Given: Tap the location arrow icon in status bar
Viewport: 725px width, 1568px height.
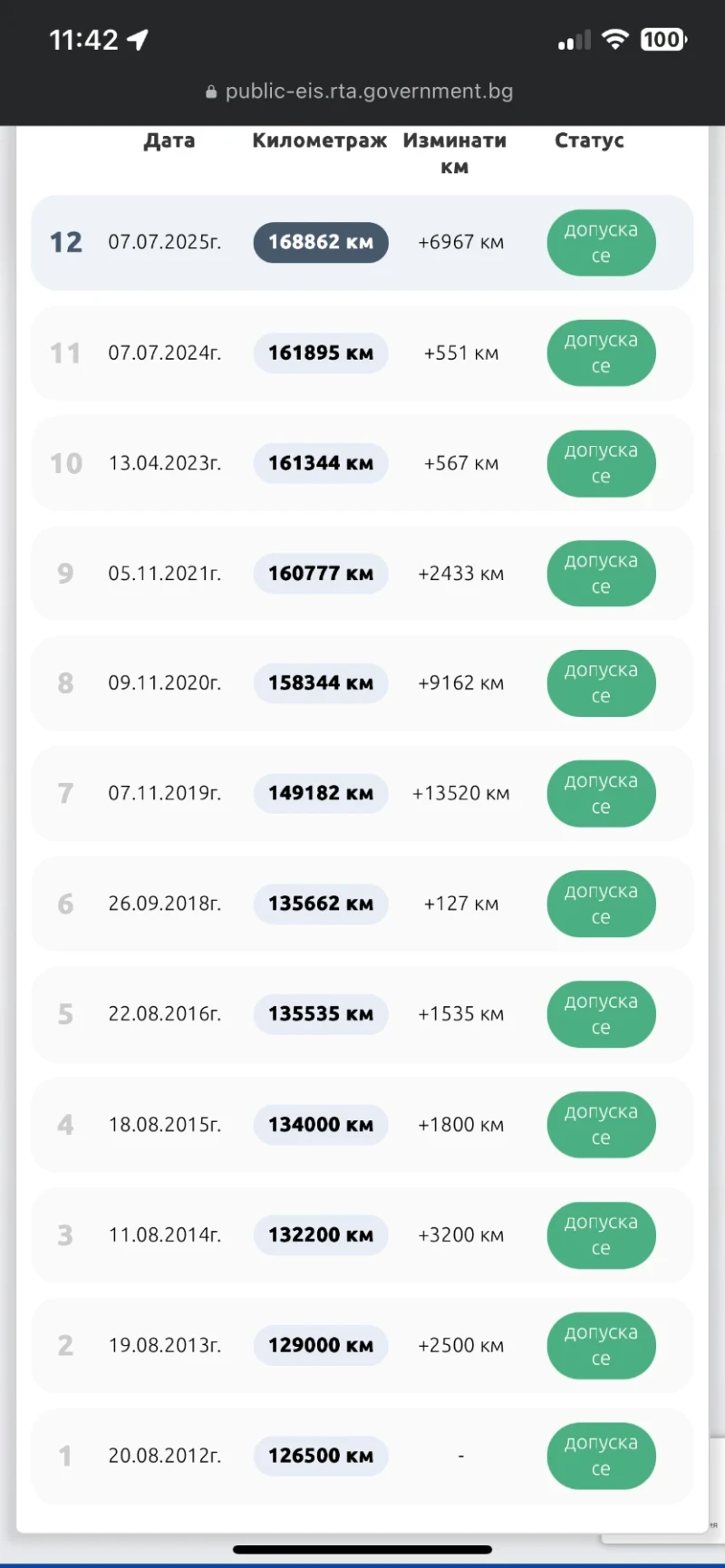Looking at the screenshot, I should point(138,40).
